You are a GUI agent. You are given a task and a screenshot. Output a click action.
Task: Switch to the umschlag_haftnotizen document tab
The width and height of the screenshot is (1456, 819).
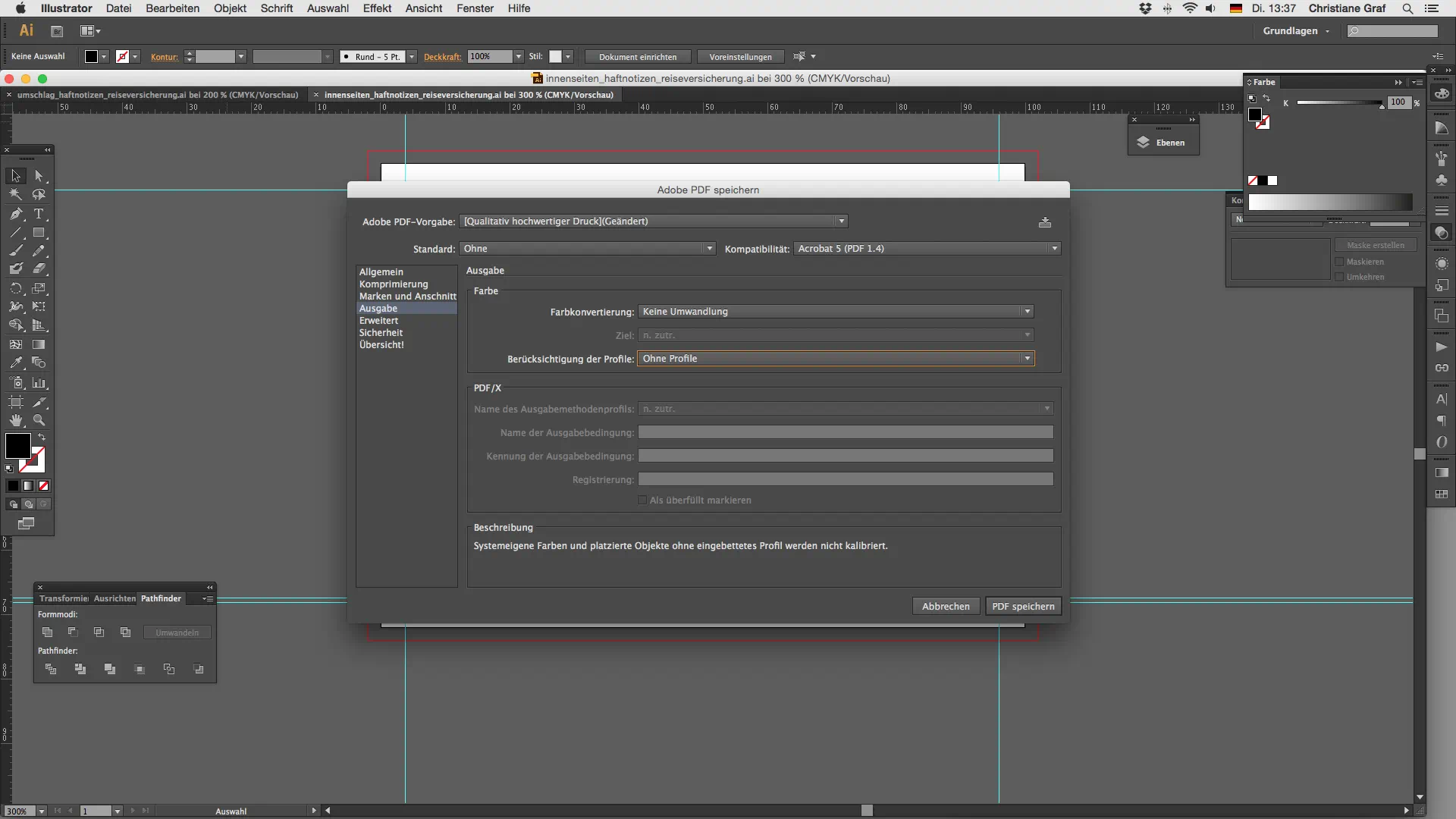point(157,95)
